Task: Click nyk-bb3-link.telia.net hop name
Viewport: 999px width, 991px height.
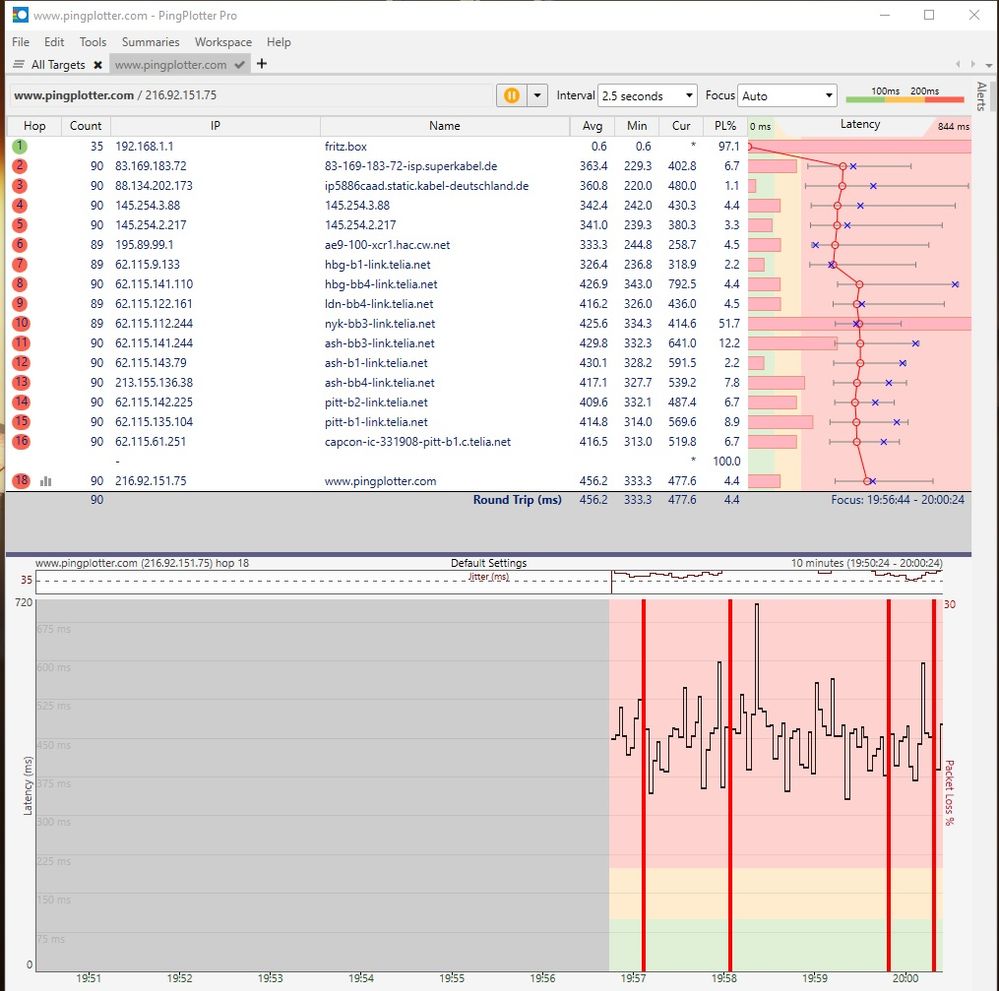Action: point(380,324)
